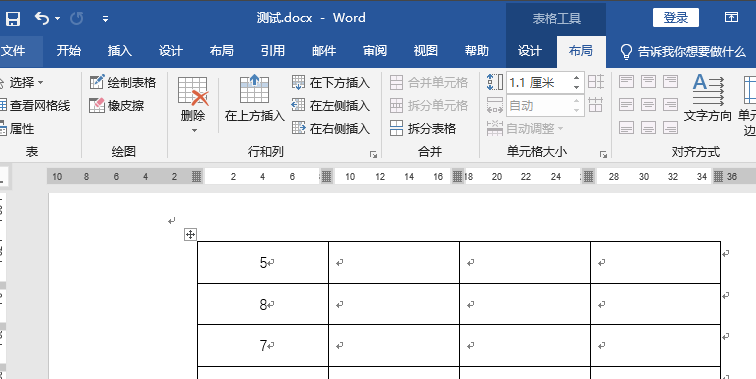Click column marker near 10 on ruler
The height and width of the screenshot is (379, 756).
tap(326, 176)
